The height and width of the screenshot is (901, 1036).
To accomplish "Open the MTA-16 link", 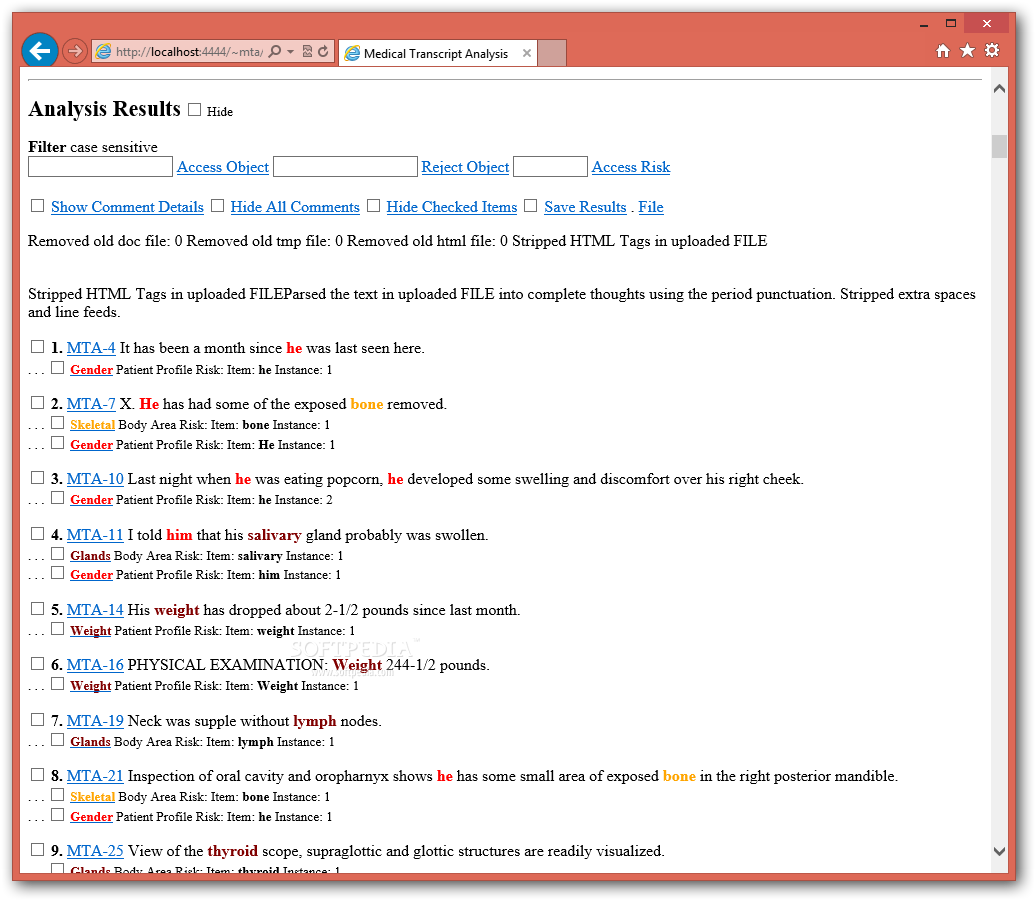I will click(95, 665).
